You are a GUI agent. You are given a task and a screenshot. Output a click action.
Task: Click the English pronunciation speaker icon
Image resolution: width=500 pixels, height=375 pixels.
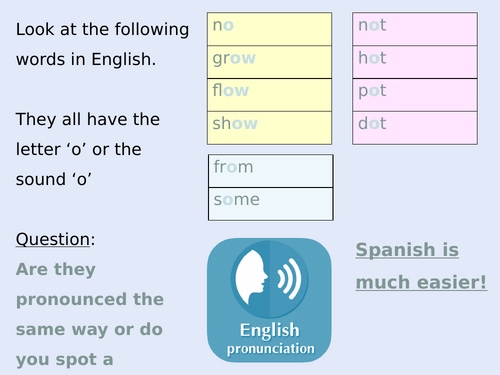click(269, 300)
